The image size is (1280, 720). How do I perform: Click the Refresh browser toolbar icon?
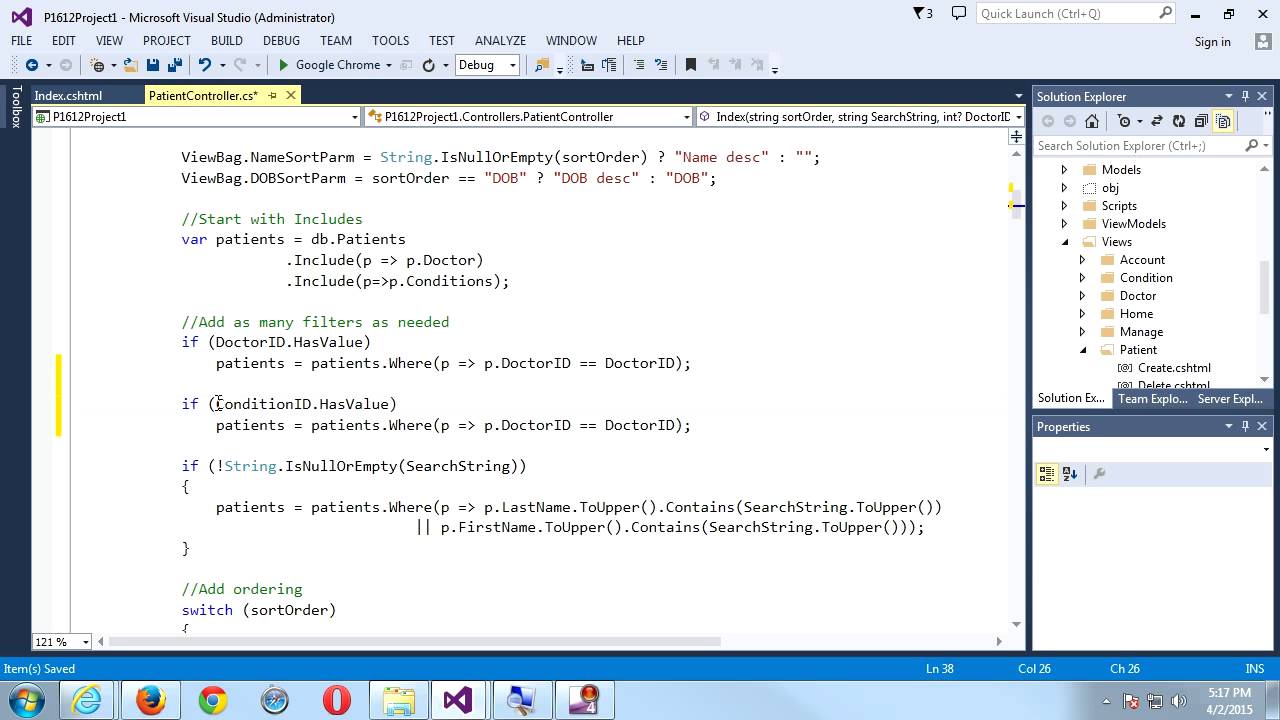429,65
